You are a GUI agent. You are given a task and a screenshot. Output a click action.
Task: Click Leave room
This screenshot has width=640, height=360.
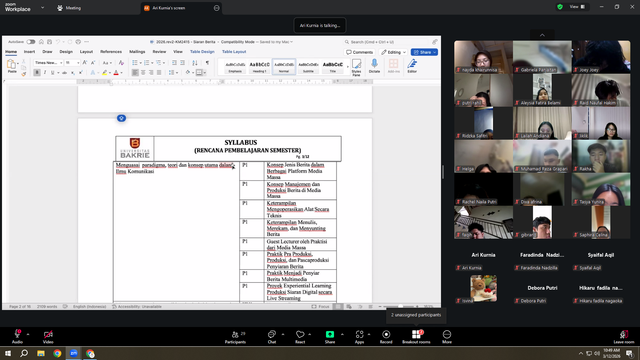[624, 336]
